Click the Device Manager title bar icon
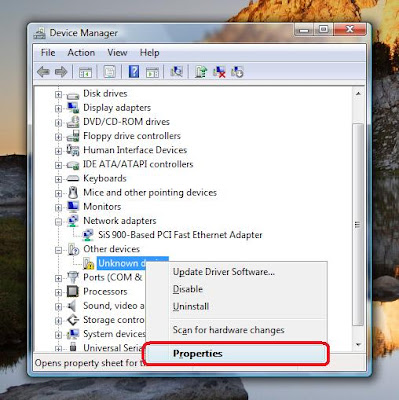Viewport: 399px width, 400px height. 40,33
